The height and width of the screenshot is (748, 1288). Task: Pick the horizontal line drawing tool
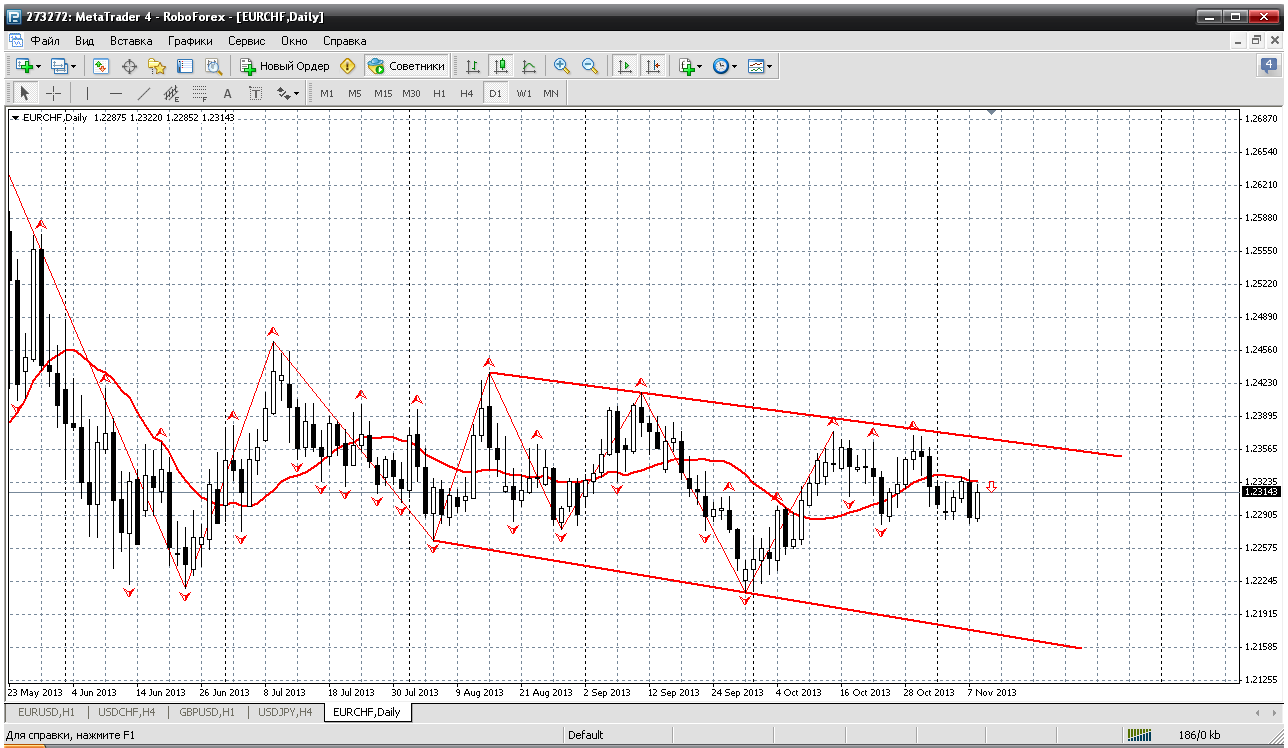click(x=116, y=93)
